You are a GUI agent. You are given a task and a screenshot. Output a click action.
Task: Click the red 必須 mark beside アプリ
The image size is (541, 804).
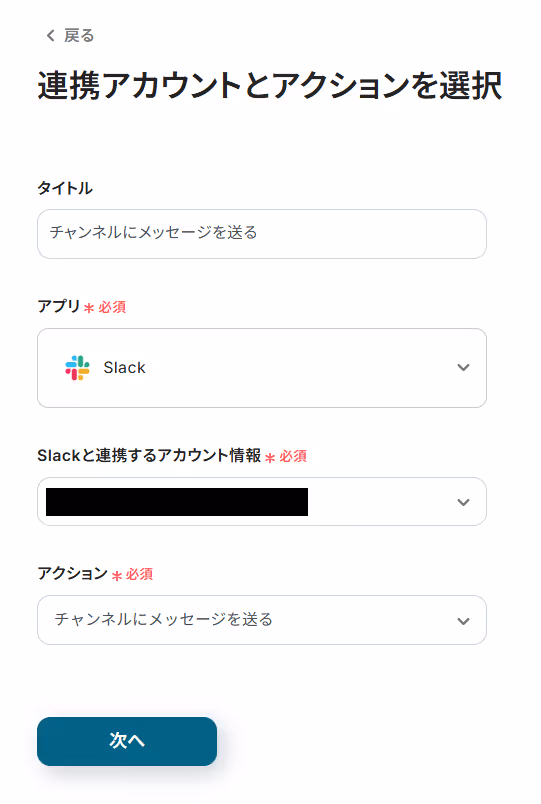click(112, 307)
